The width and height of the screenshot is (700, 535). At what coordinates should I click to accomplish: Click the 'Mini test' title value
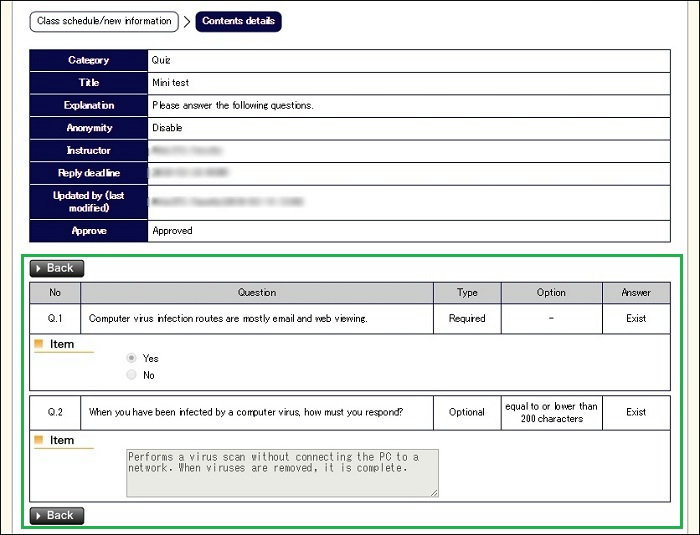[x=171, y=83]
